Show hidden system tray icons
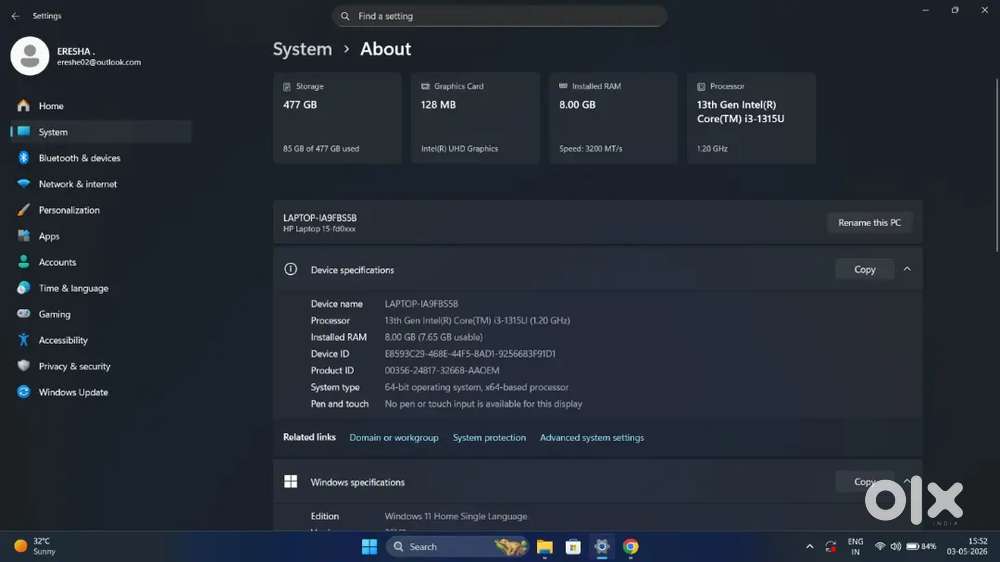Viewport: 1000px width, 562px height. click(x=809, y=547)
